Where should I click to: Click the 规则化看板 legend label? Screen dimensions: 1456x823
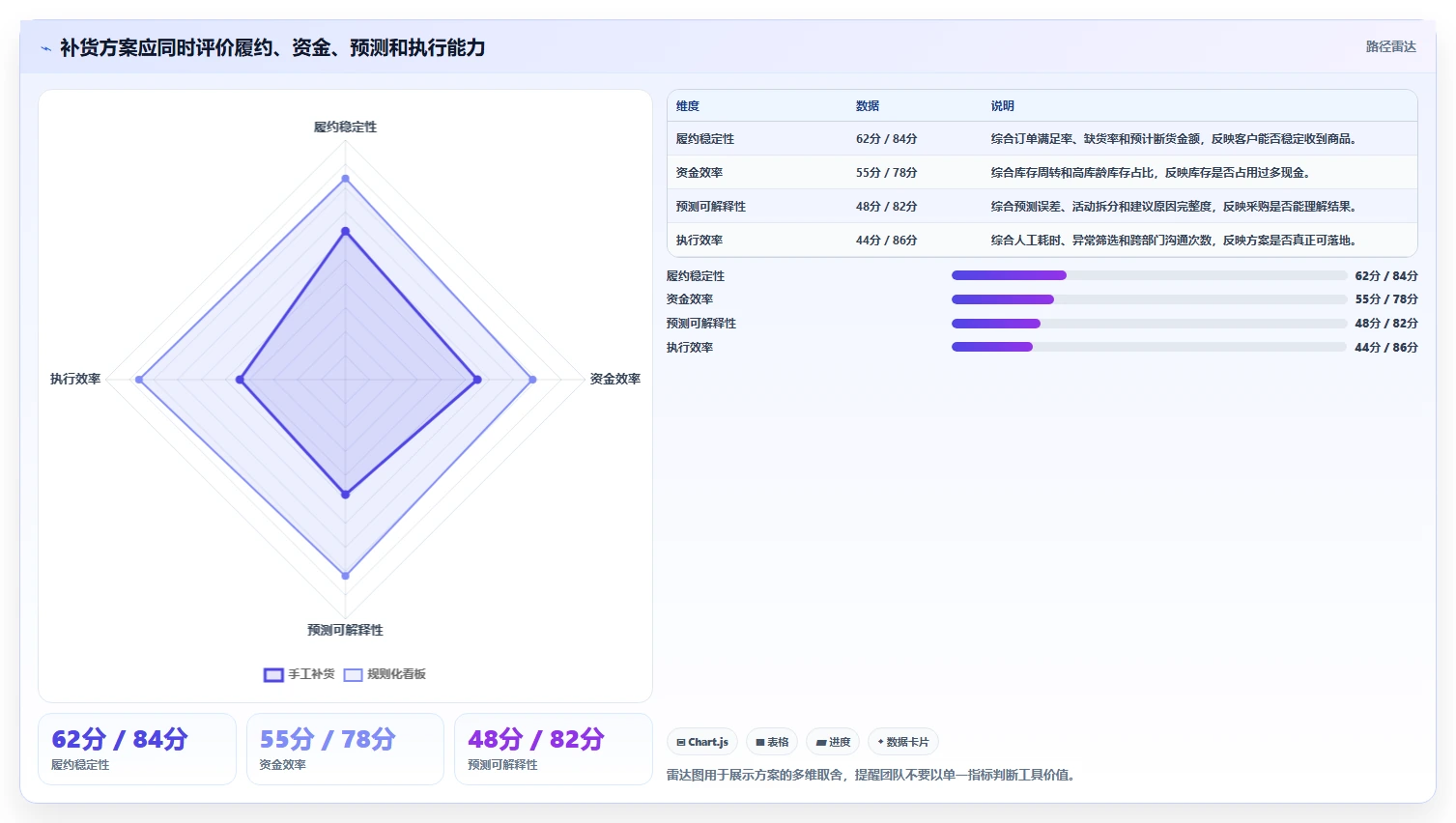point(396,674)
